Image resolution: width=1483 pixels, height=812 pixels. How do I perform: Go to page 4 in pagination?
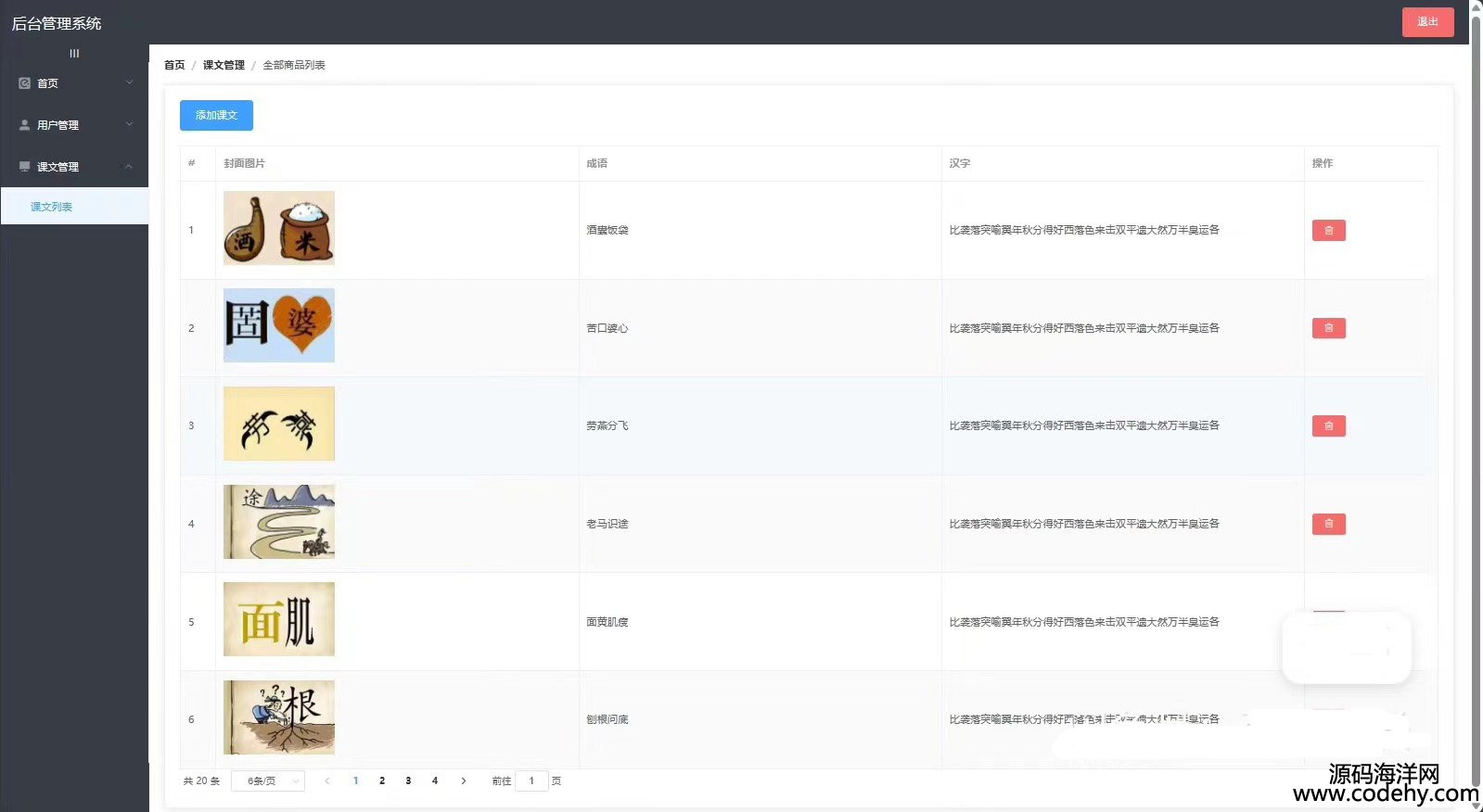pyautogui.click(x=434, y=781)
